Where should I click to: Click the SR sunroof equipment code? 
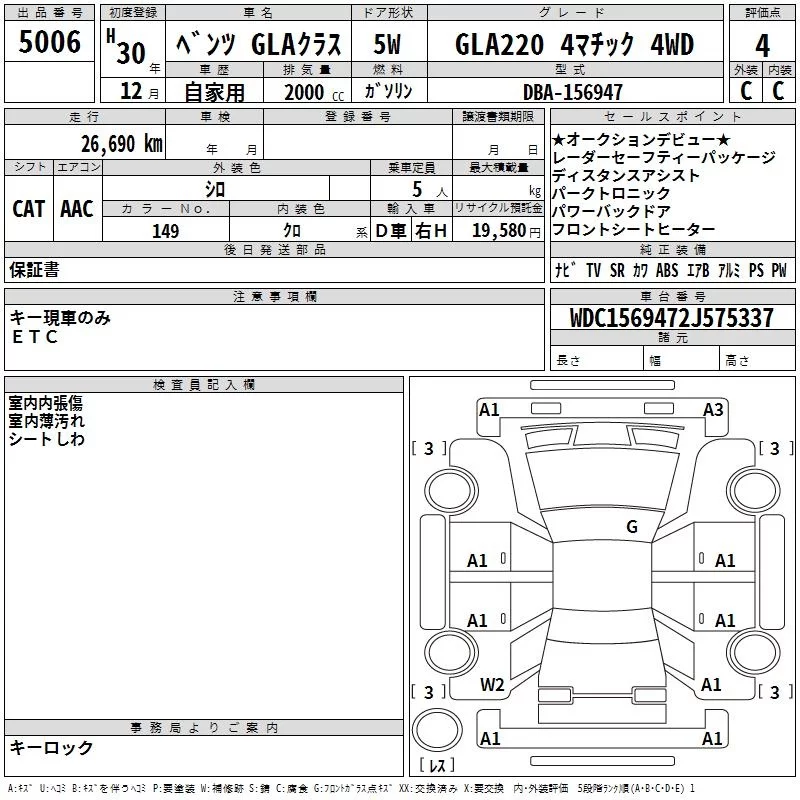tap(617, 270)
